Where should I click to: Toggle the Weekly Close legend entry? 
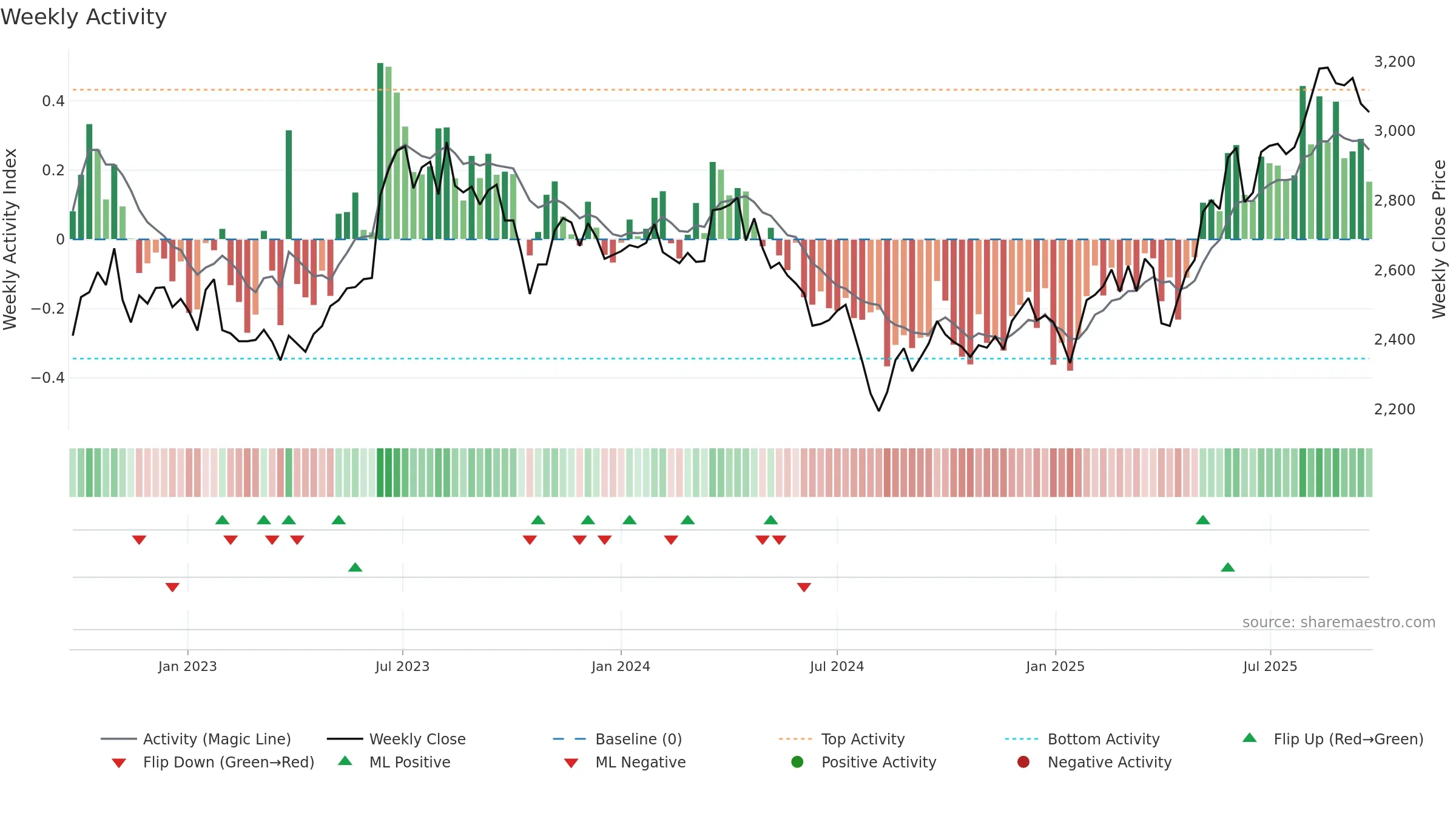tap(396, 739)
